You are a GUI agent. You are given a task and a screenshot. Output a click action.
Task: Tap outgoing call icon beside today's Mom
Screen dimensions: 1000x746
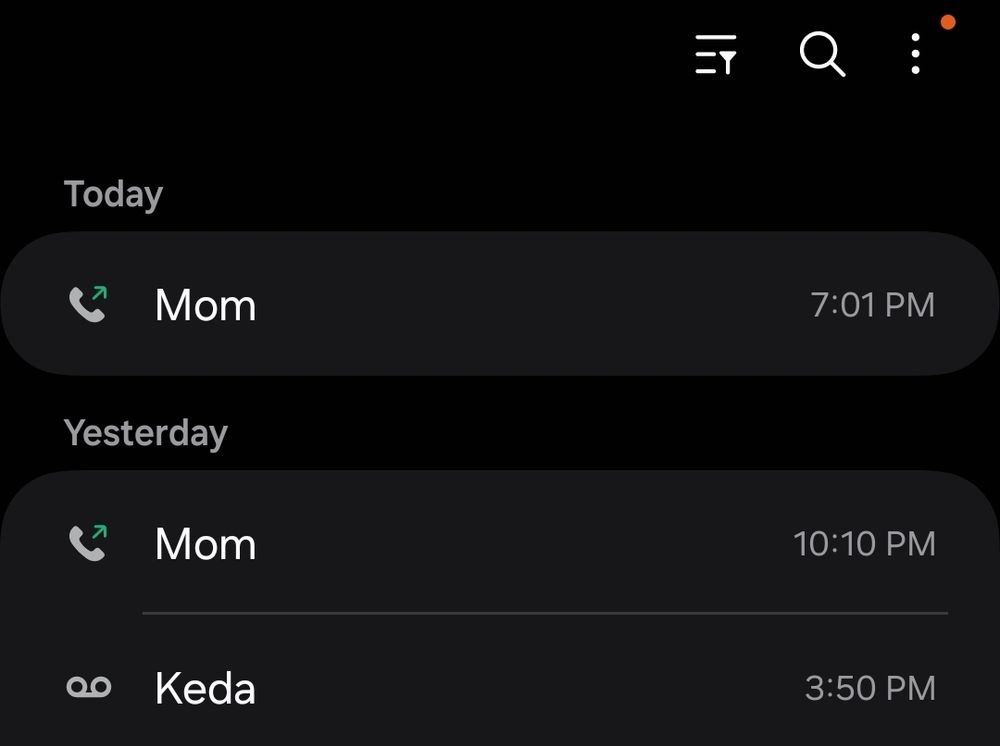88,304
